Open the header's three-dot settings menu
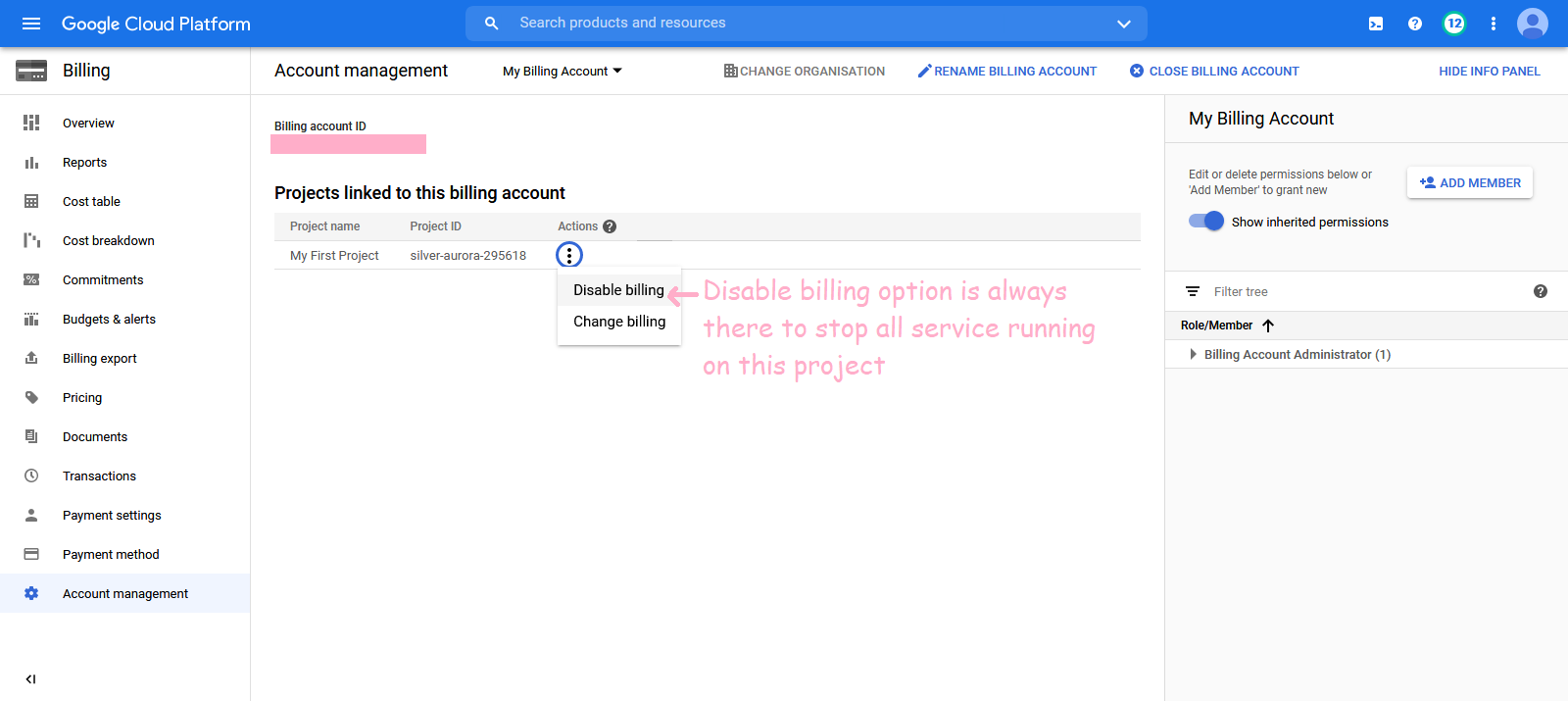1568x701 pixels. 1494,24
